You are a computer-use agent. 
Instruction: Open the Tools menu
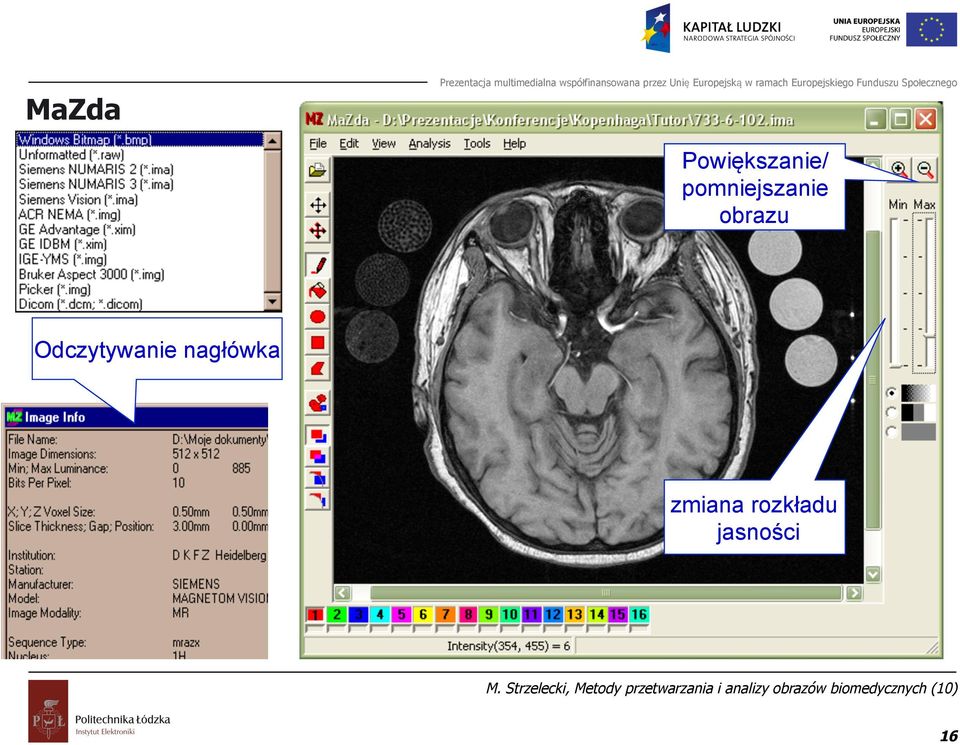[477, 143]
